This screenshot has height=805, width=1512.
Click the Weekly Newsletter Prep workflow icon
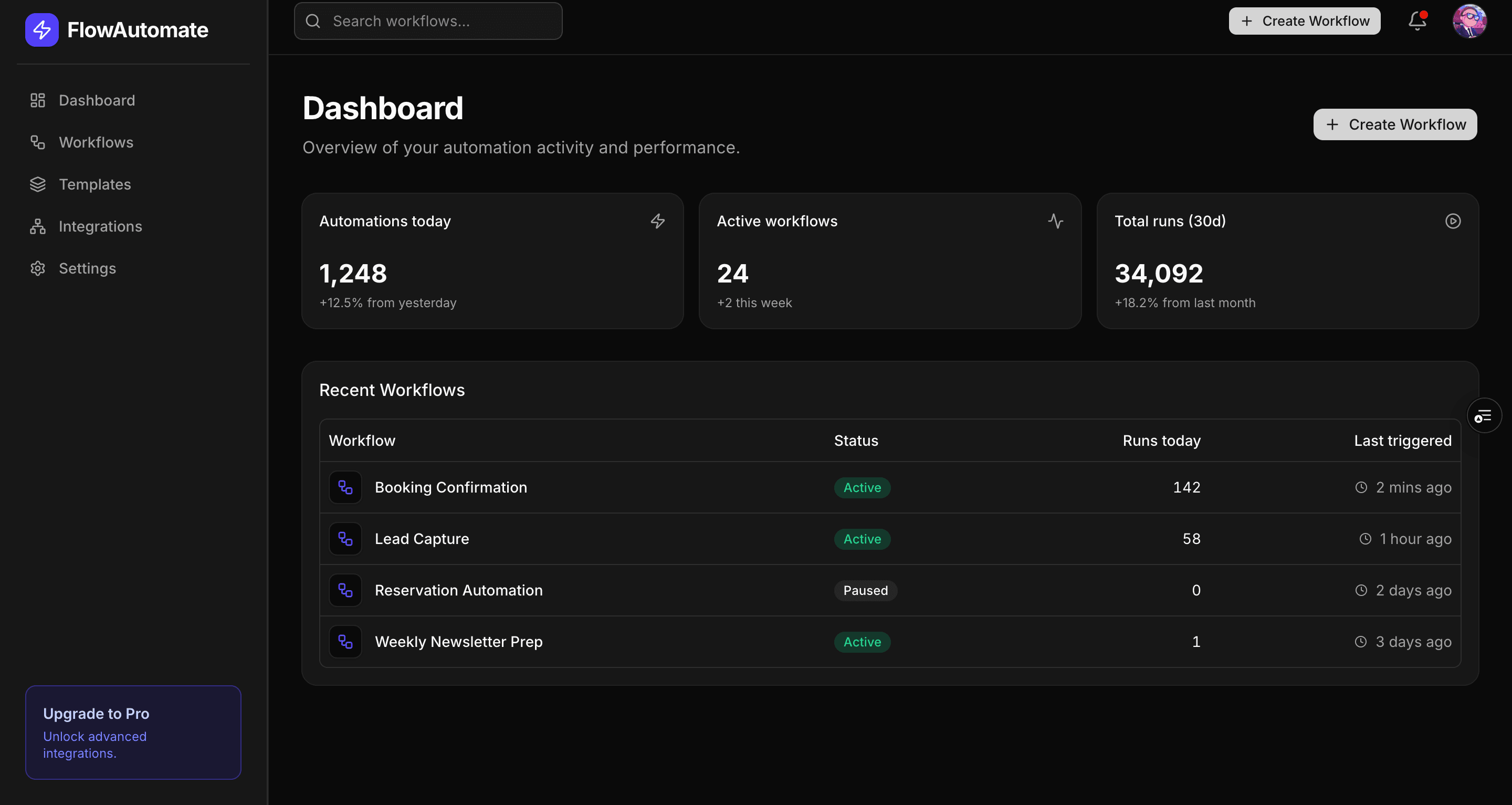point(345,642)
